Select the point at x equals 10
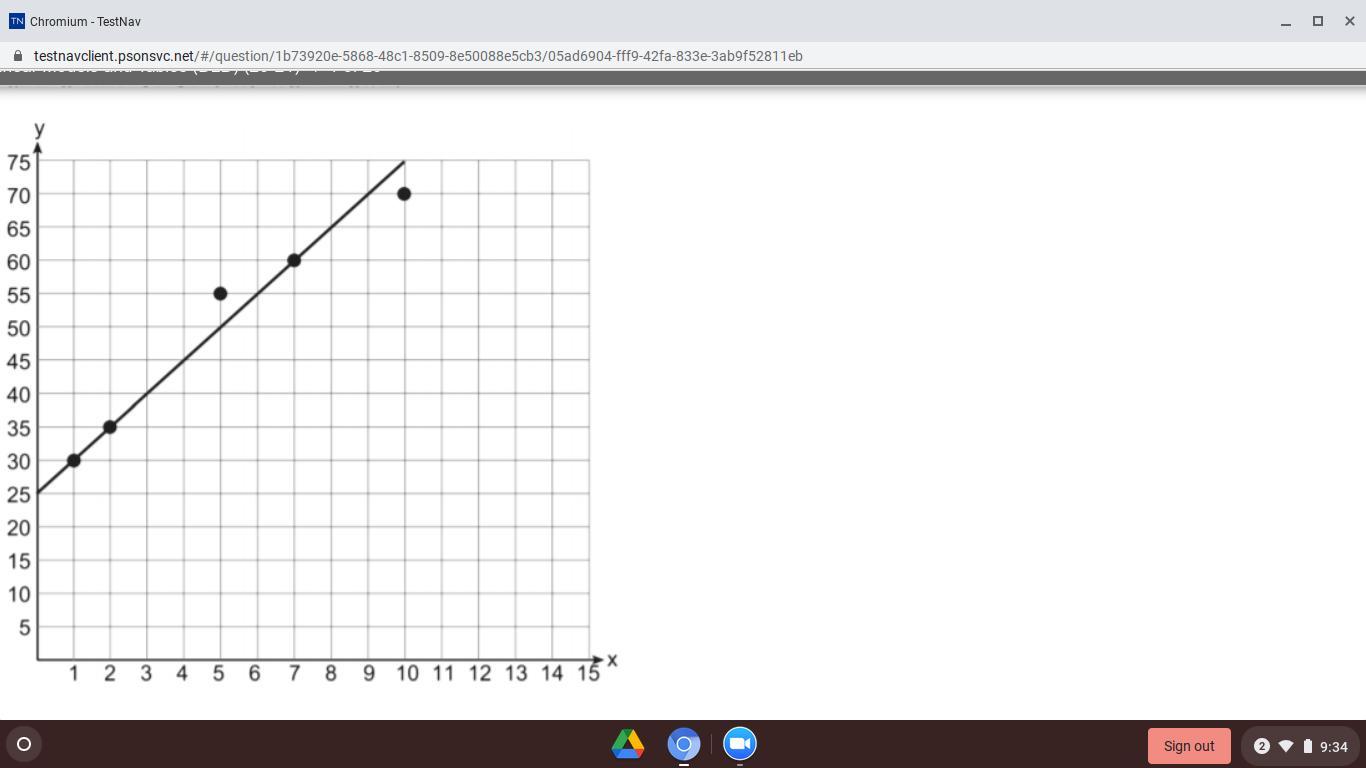Image resolution: width=1366 pixels, height=768 pixels. click(x=404, y=194)
